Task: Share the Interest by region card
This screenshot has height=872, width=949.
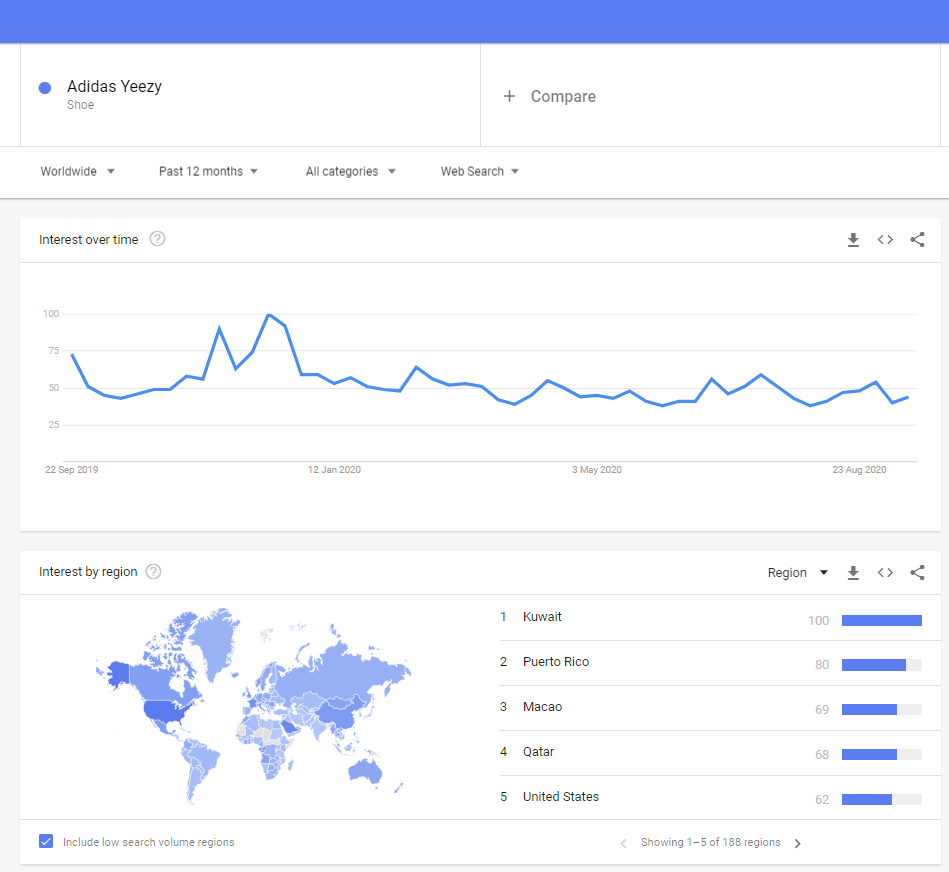Action: coord(917,572)
